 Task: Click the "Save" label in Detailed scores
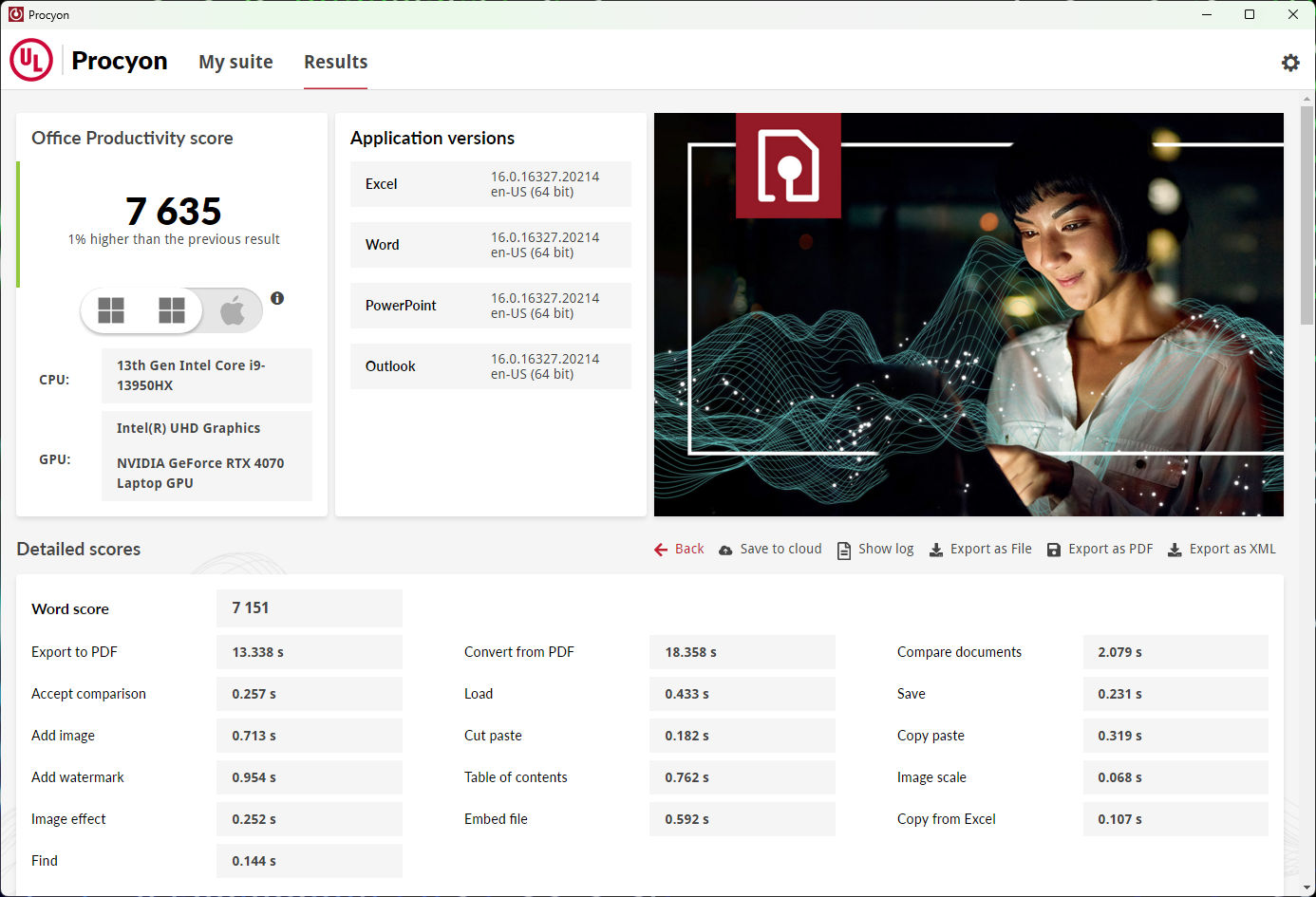912,694
